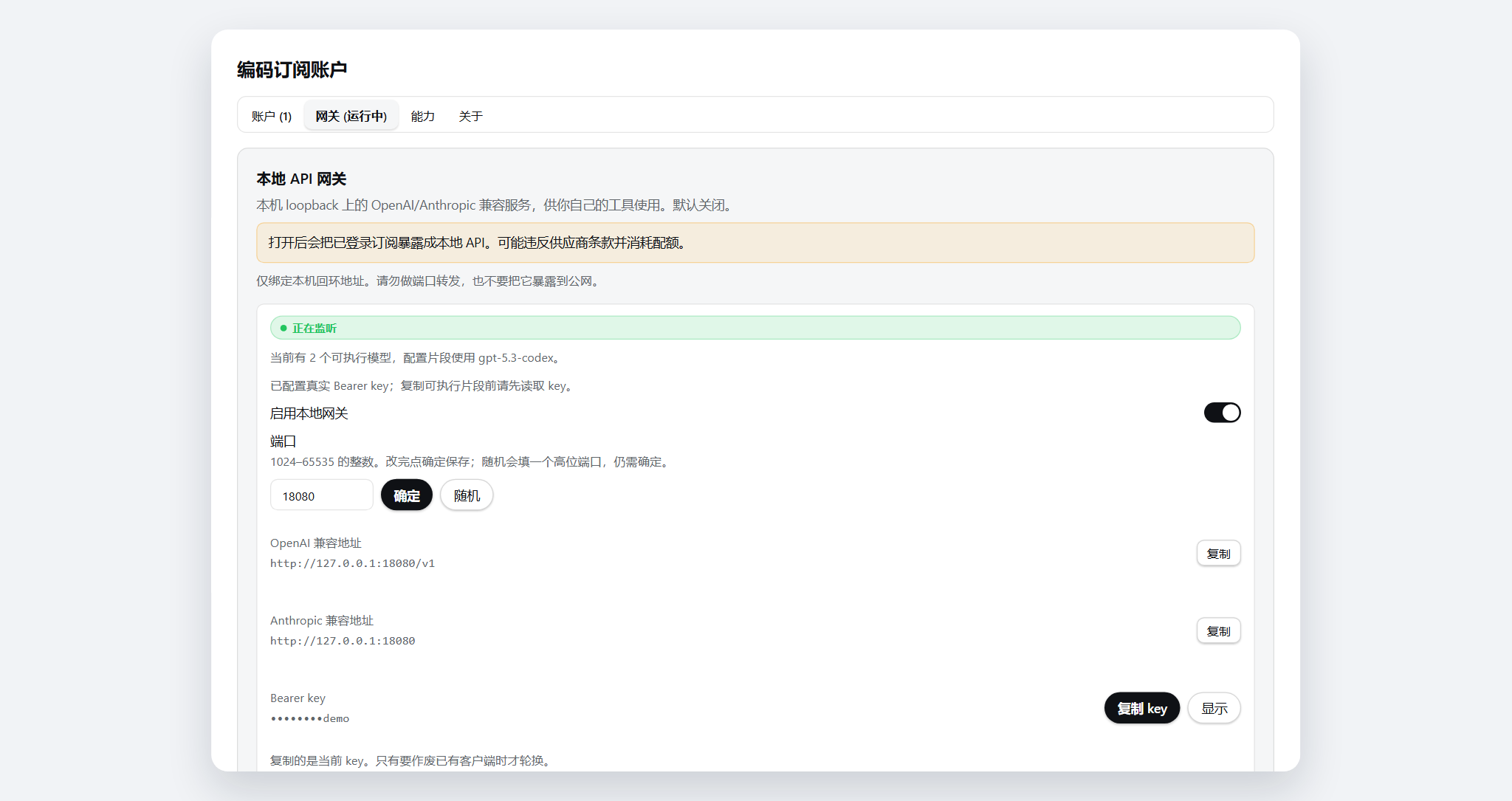Click the masked ••••••••demo key text
This screenshot has width=1512, height=801.
(x=310, y=718)
